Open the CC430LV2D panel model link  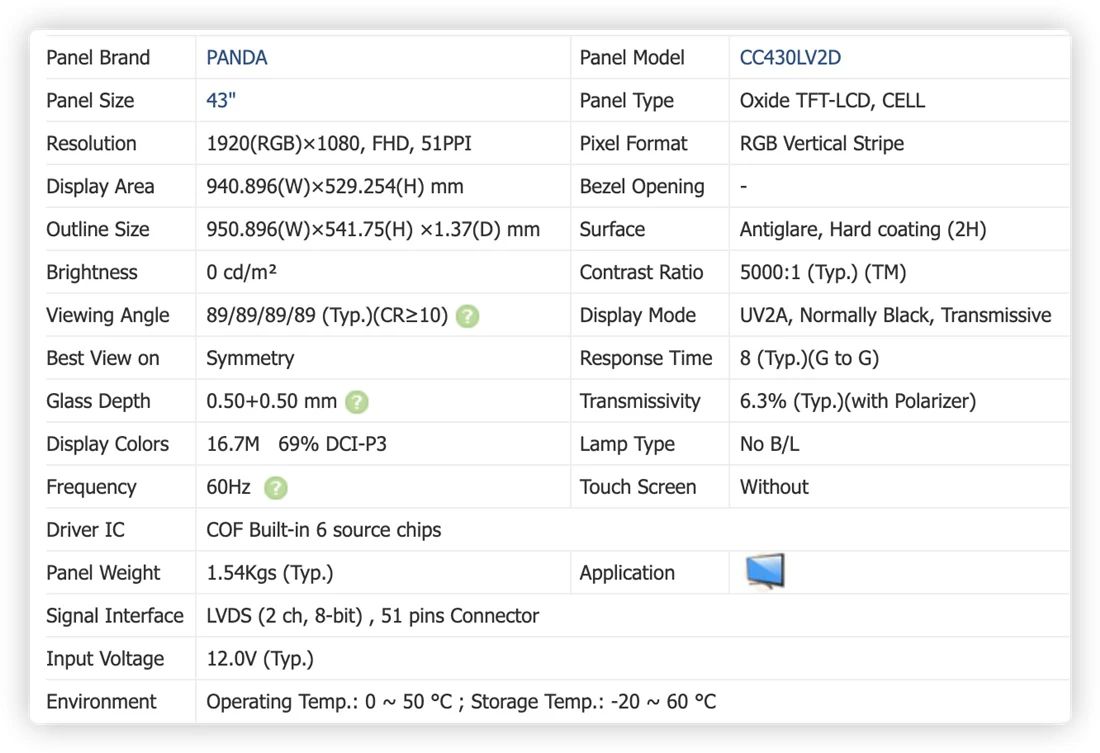coord(790,58)
